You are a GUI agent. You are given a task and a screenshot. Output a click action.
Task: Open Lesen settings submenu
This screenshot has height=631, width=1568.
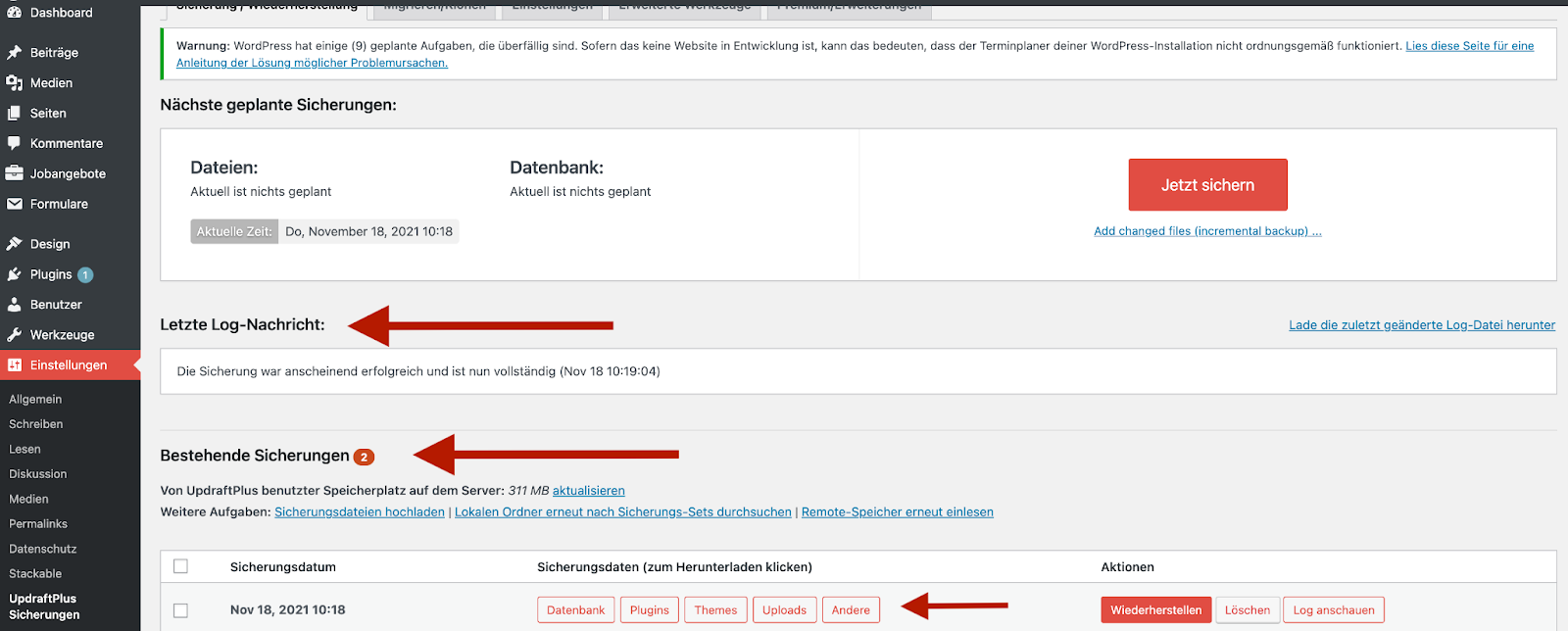click(25, 450)
